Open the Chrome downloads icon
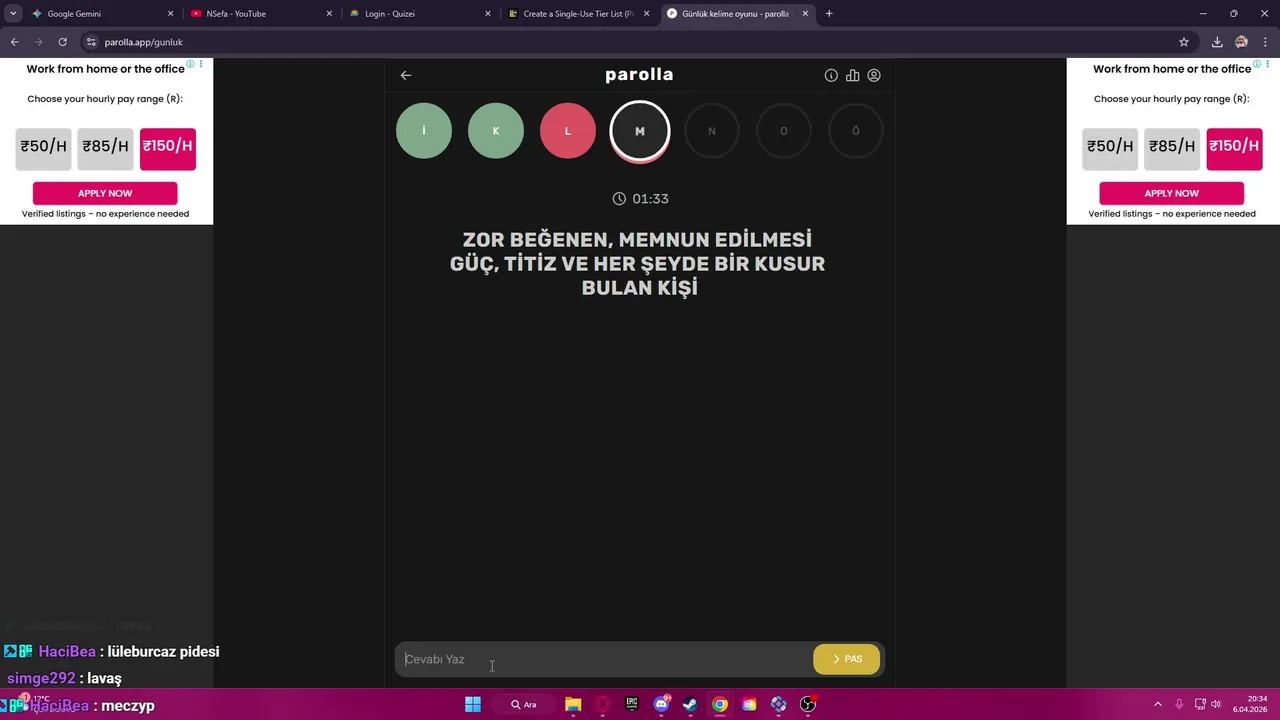This screenshot has height=720, width=1280. (x=1217, y=42)
